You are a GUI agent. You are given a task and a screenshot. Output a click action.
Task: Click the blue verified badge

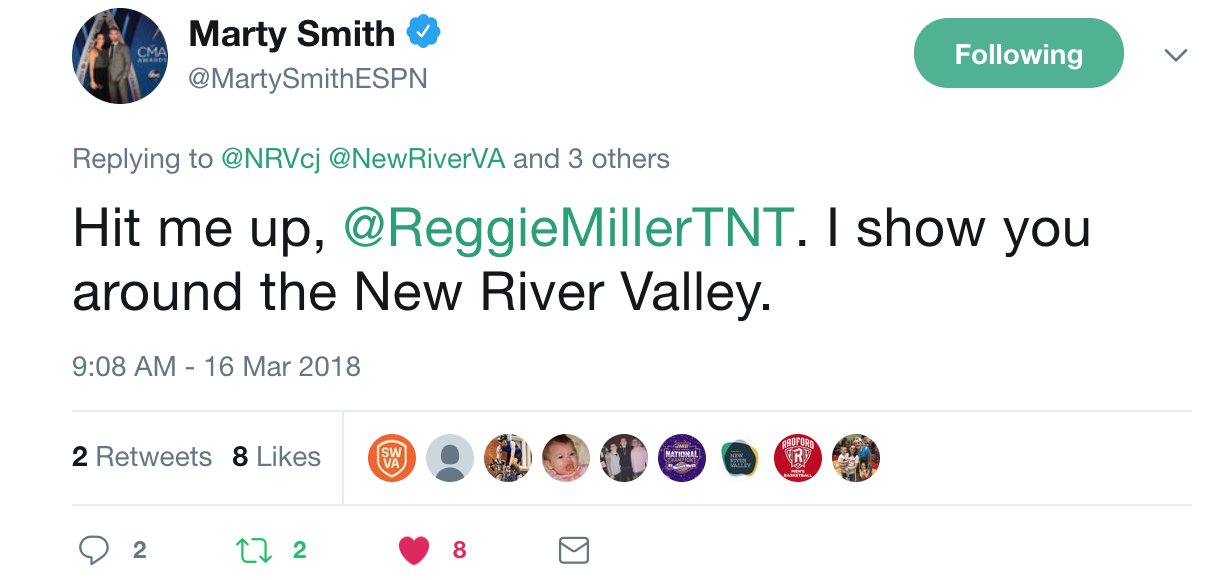click(x=423, y=34)
